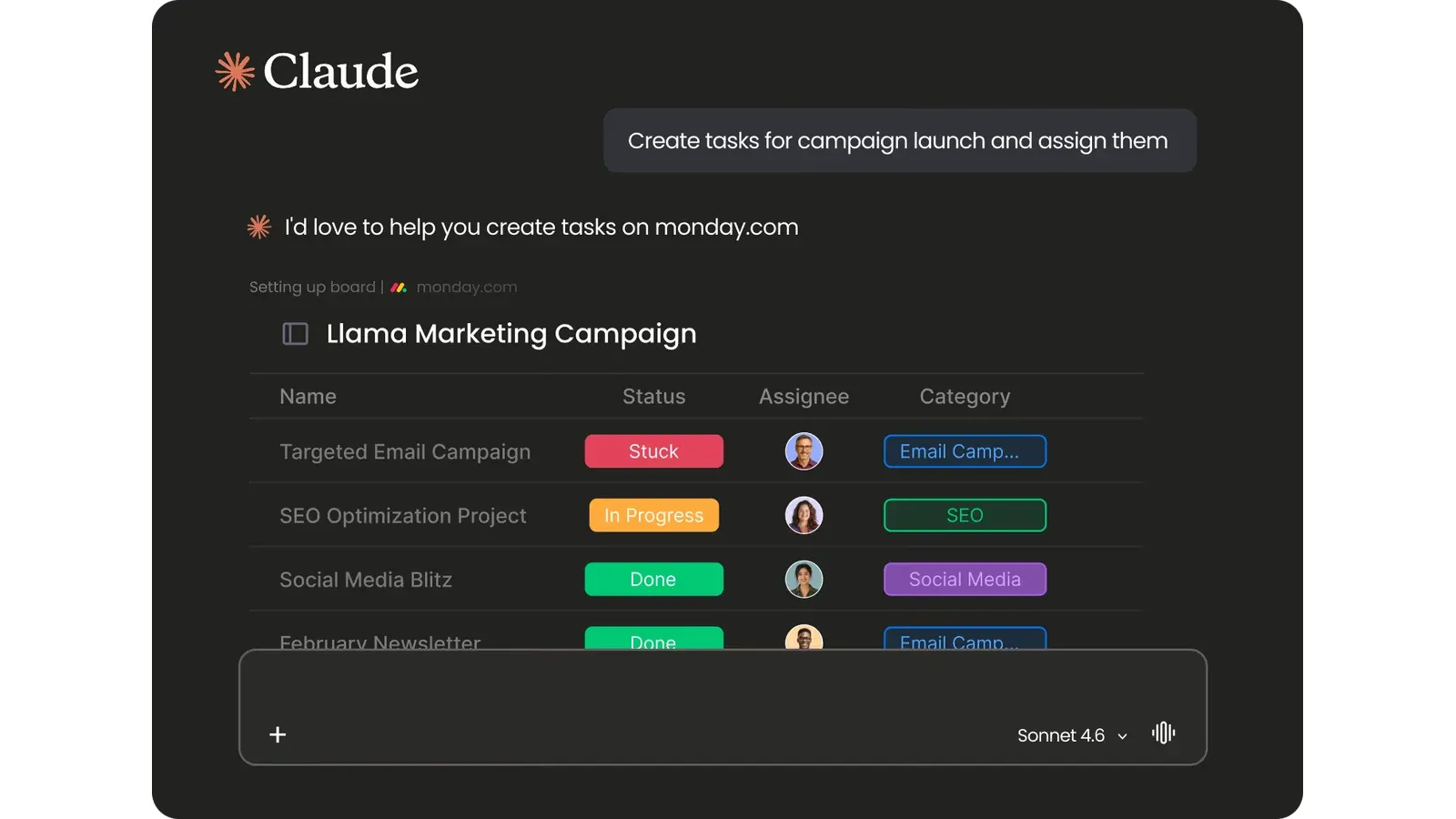Click the Claude wordmark
The image size is (1456, 819).
coord(341,71)
